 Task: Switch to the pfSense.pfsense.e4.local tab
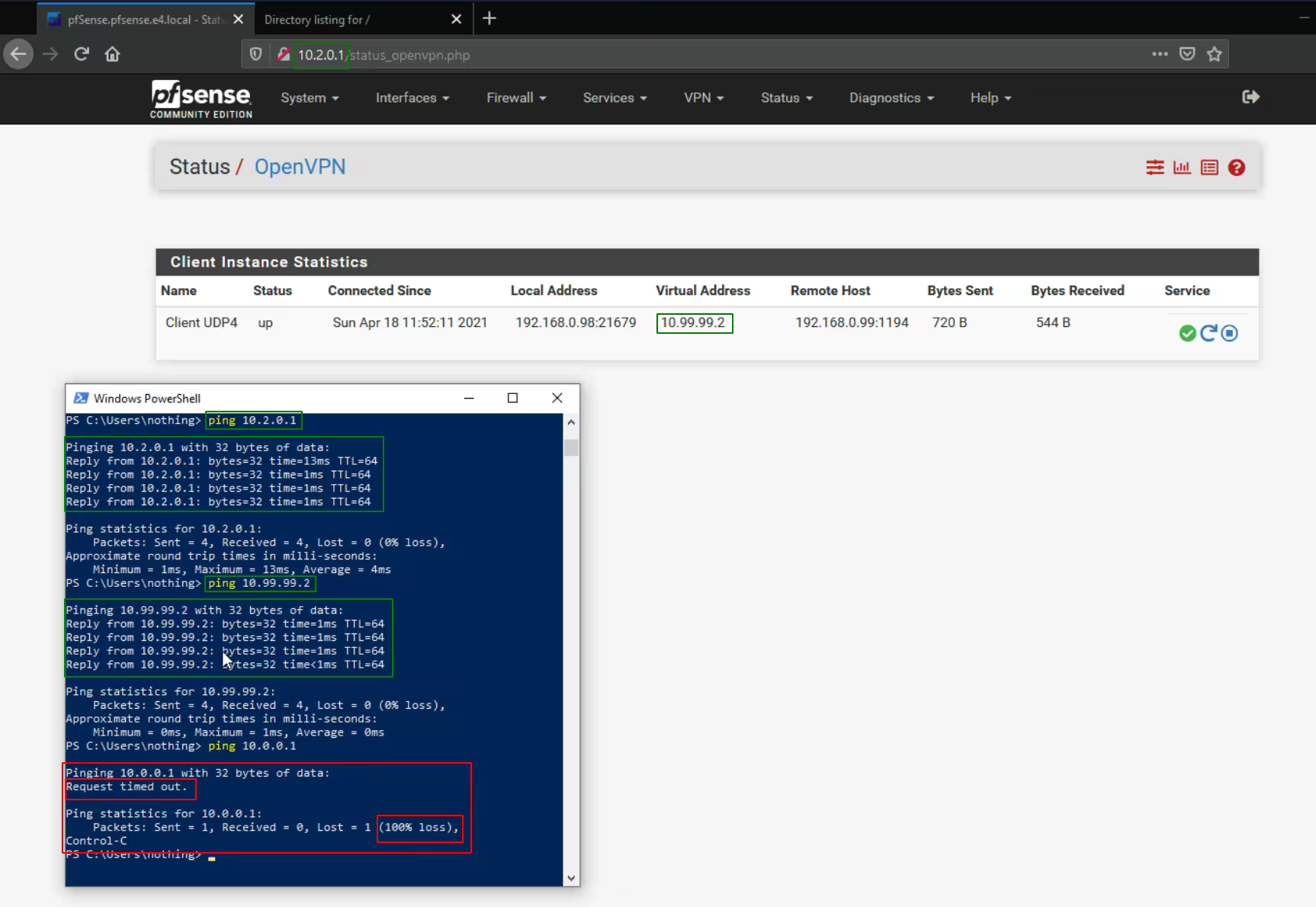pos(145,19)
